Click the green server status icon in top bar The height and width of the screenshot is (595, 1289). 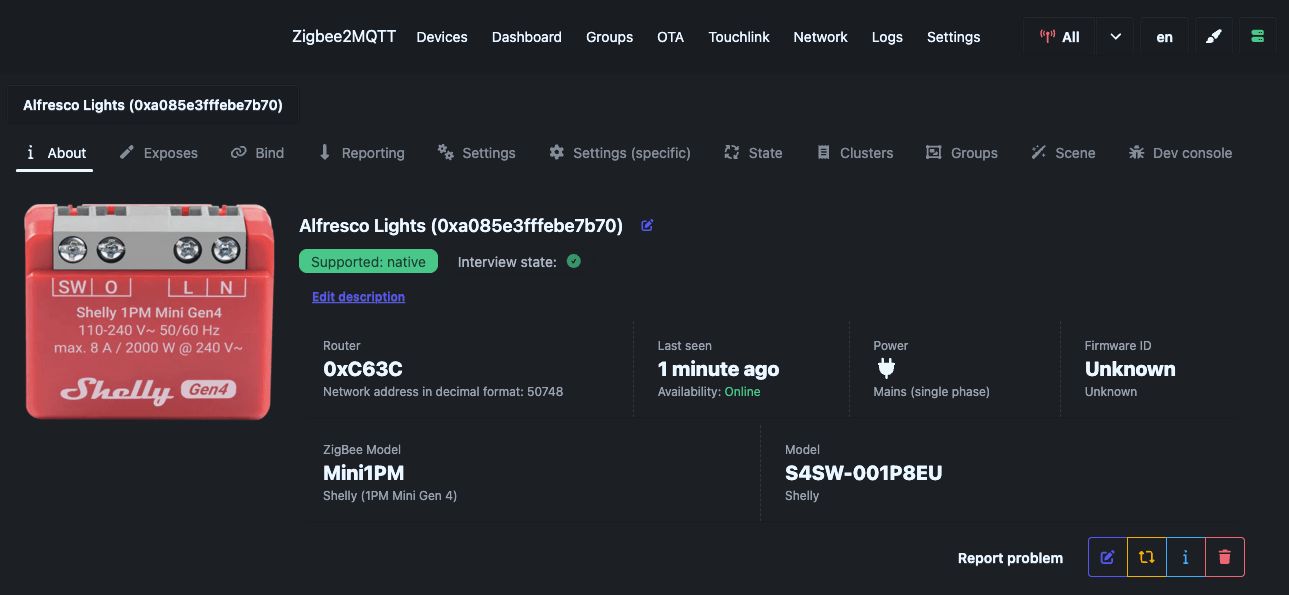(x=1257, y=37)
